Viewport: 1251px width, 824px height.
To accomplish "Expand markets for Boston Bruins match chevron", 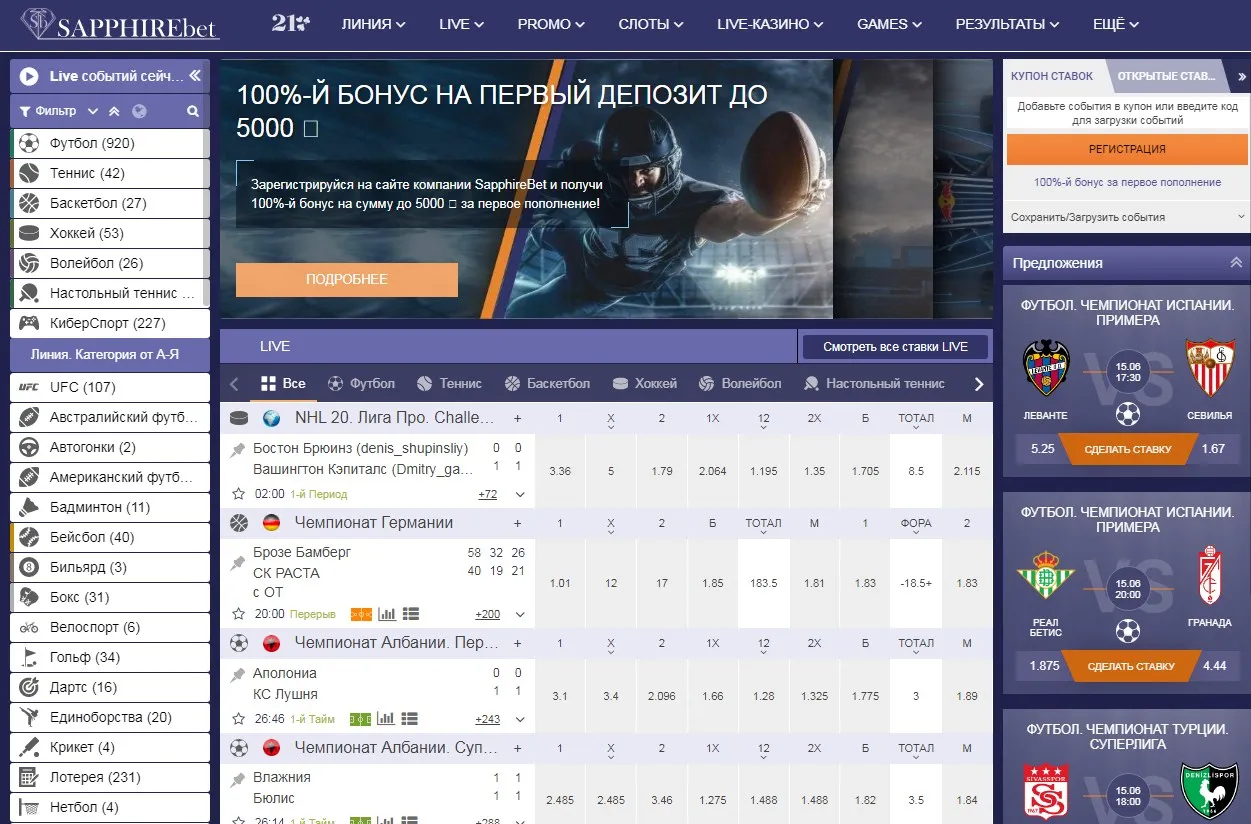I will point(519,494).
